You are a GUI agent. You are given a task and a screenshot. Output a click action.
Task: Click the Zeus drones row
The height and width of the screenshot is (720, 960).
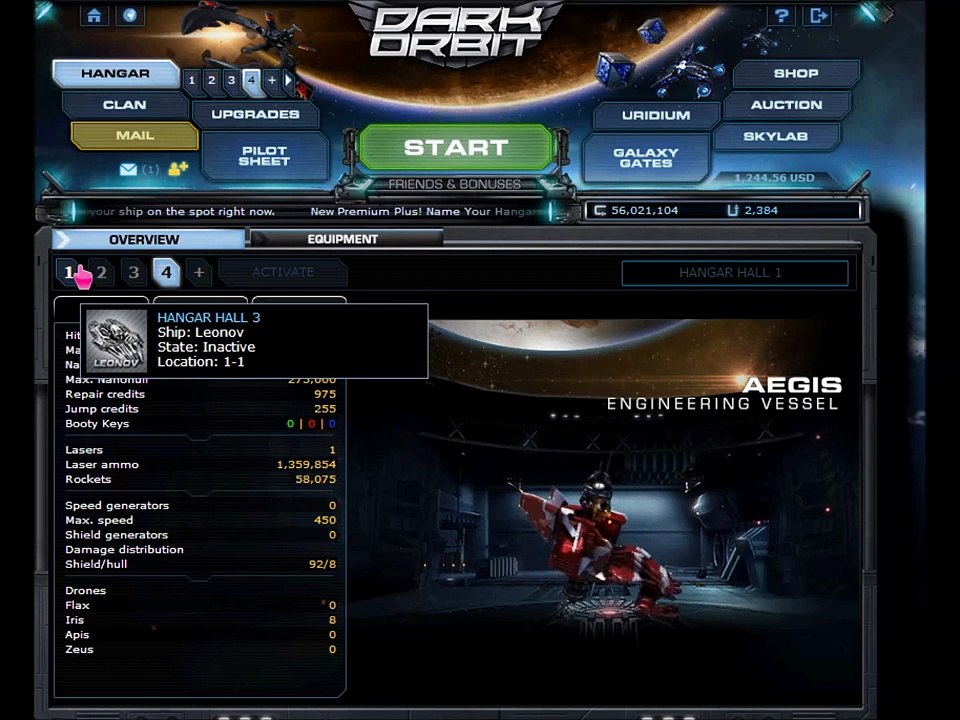[200, 650]
